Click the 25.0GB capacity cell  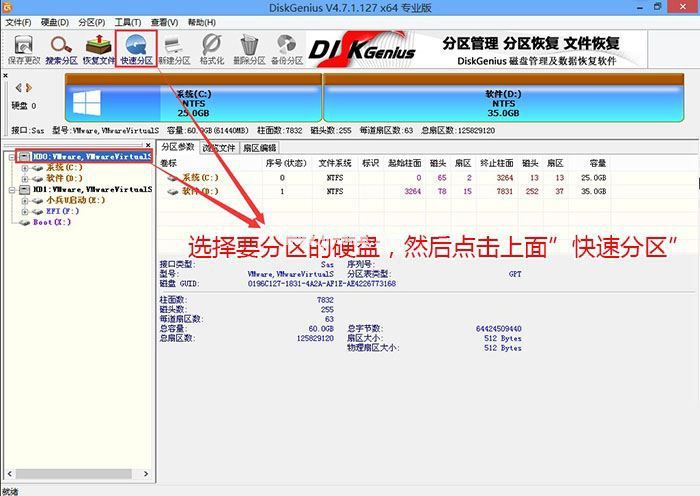tap(593, 178)
